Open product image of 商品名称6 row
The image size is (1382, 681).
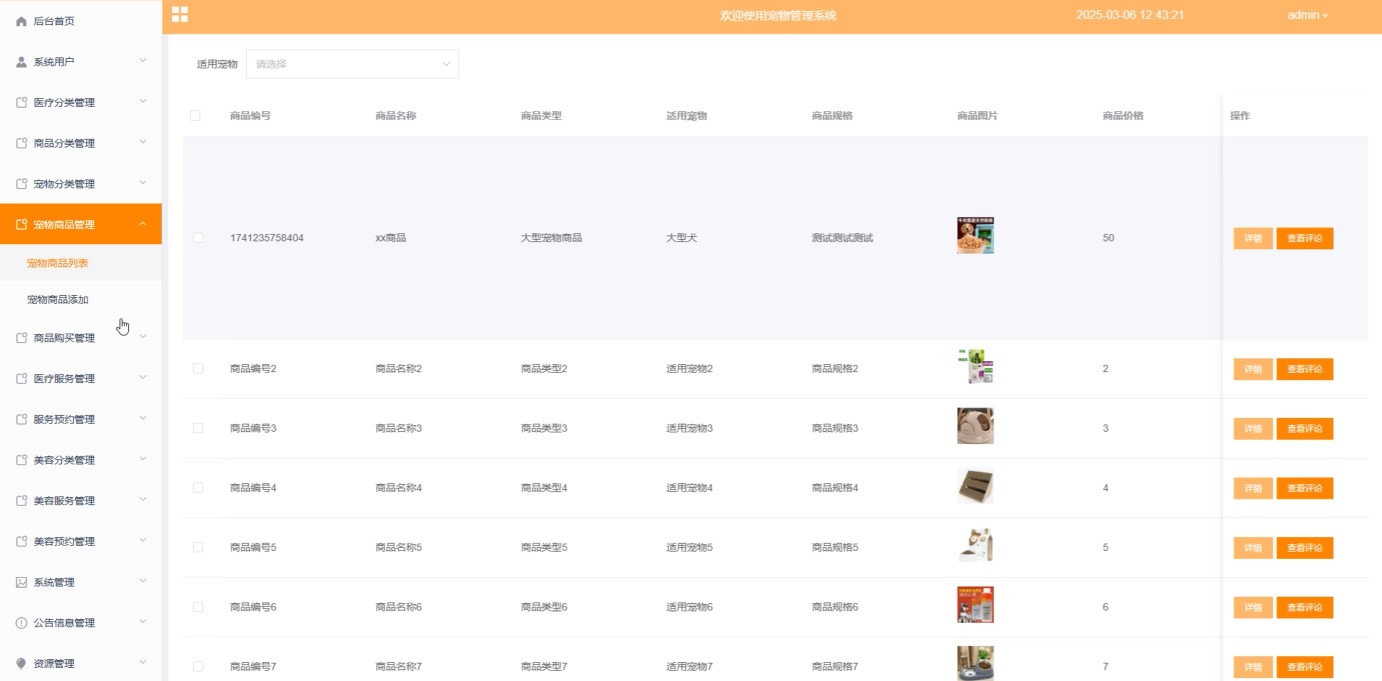click(975, 605)
